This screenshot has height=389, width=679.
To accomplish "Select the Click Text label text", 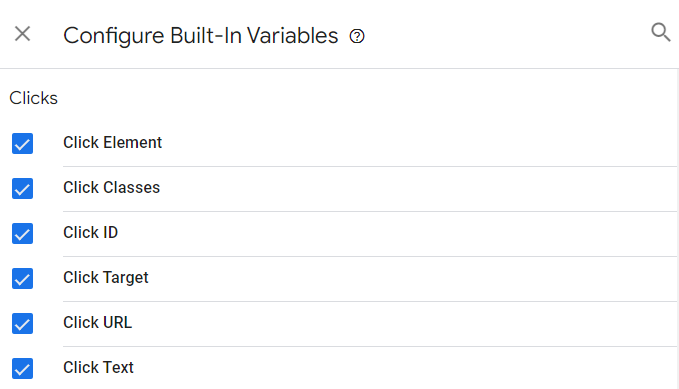I will (98, 368).
